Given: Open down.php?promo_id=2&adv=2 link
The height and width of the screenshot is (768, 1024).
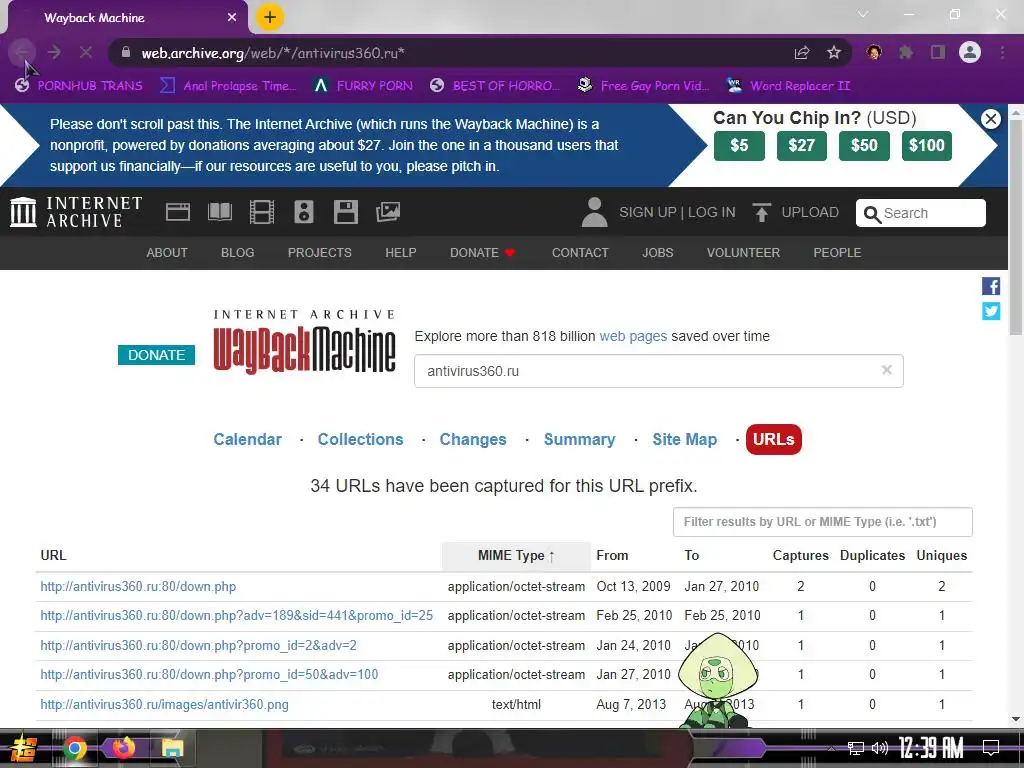Looking at the screenshot, I should click(198, 645).
